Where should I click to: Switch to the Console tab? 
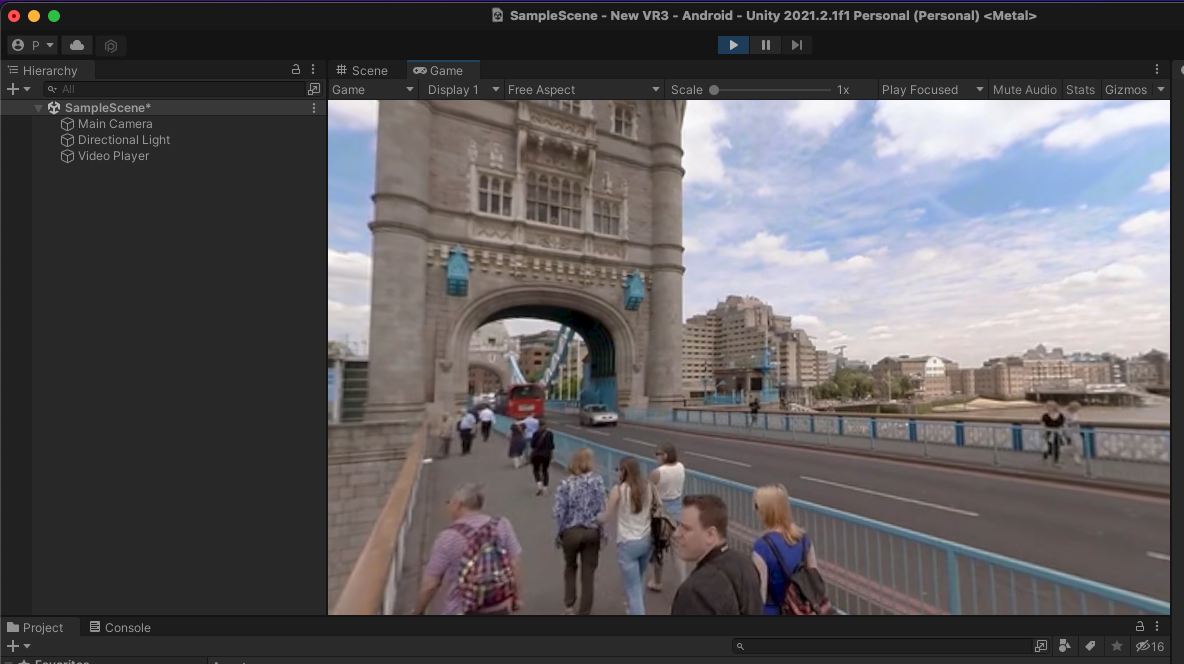point(120,628)
